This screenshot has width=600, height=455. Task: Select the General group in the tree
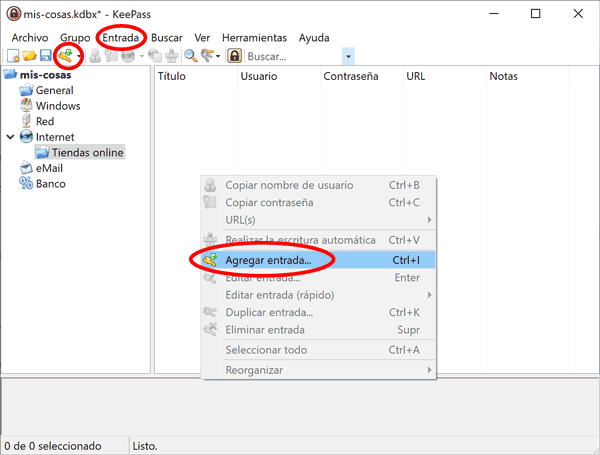pos(54,90)
